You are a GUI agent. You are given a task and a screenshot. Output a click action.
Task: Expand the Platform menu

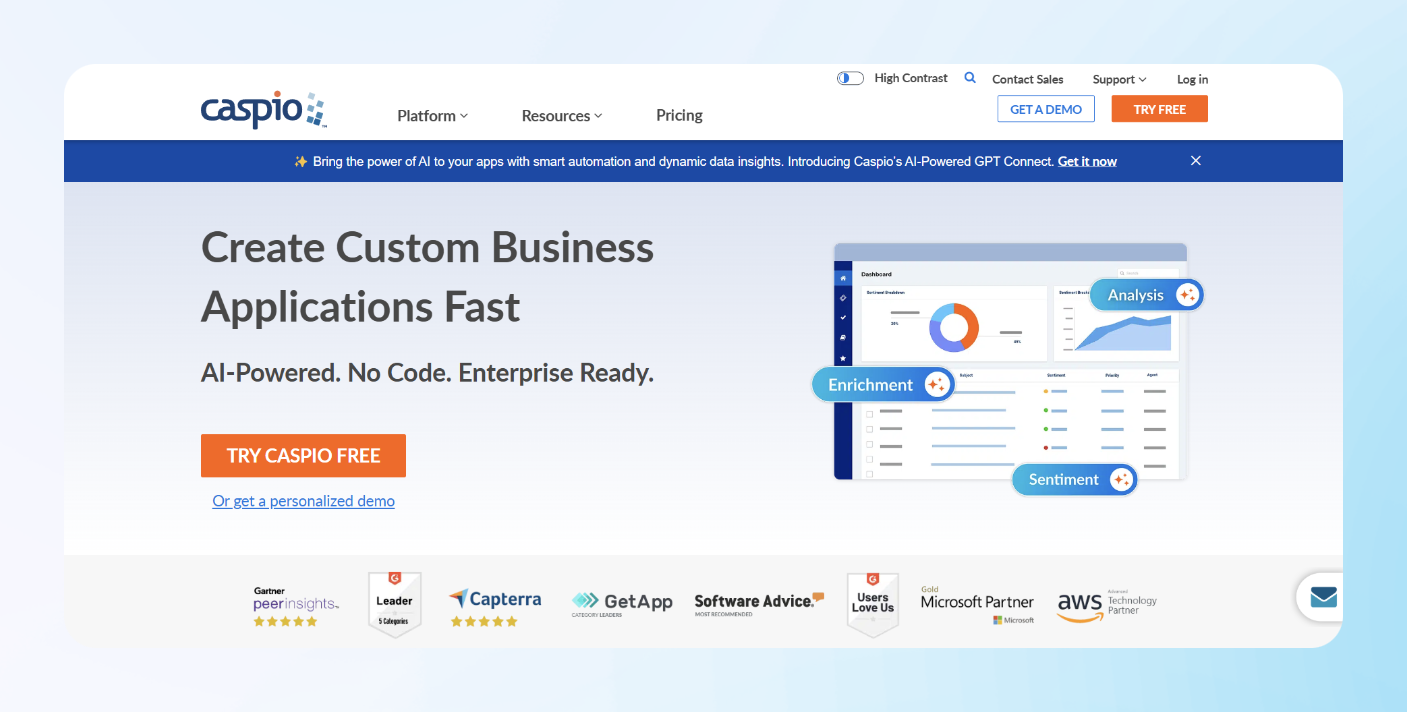click(432, 116)
